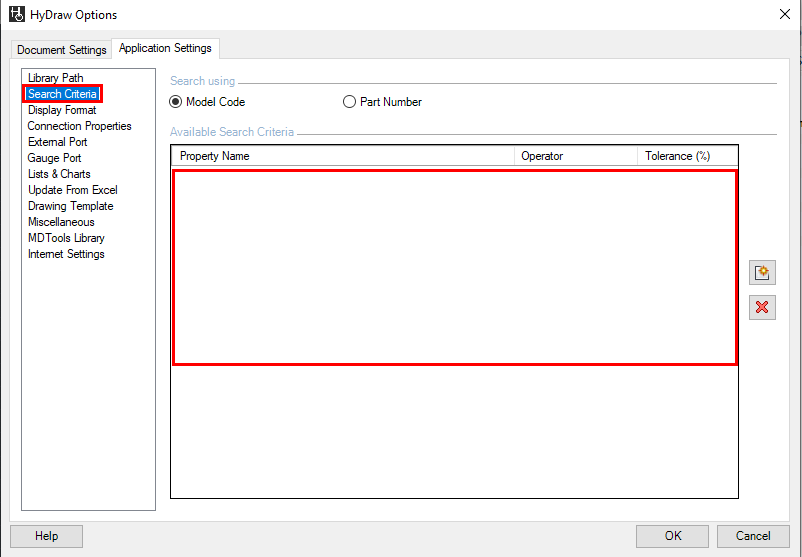Open the Internet Settings entry
This screenshot has height=557, width=802.
(66, 254)
